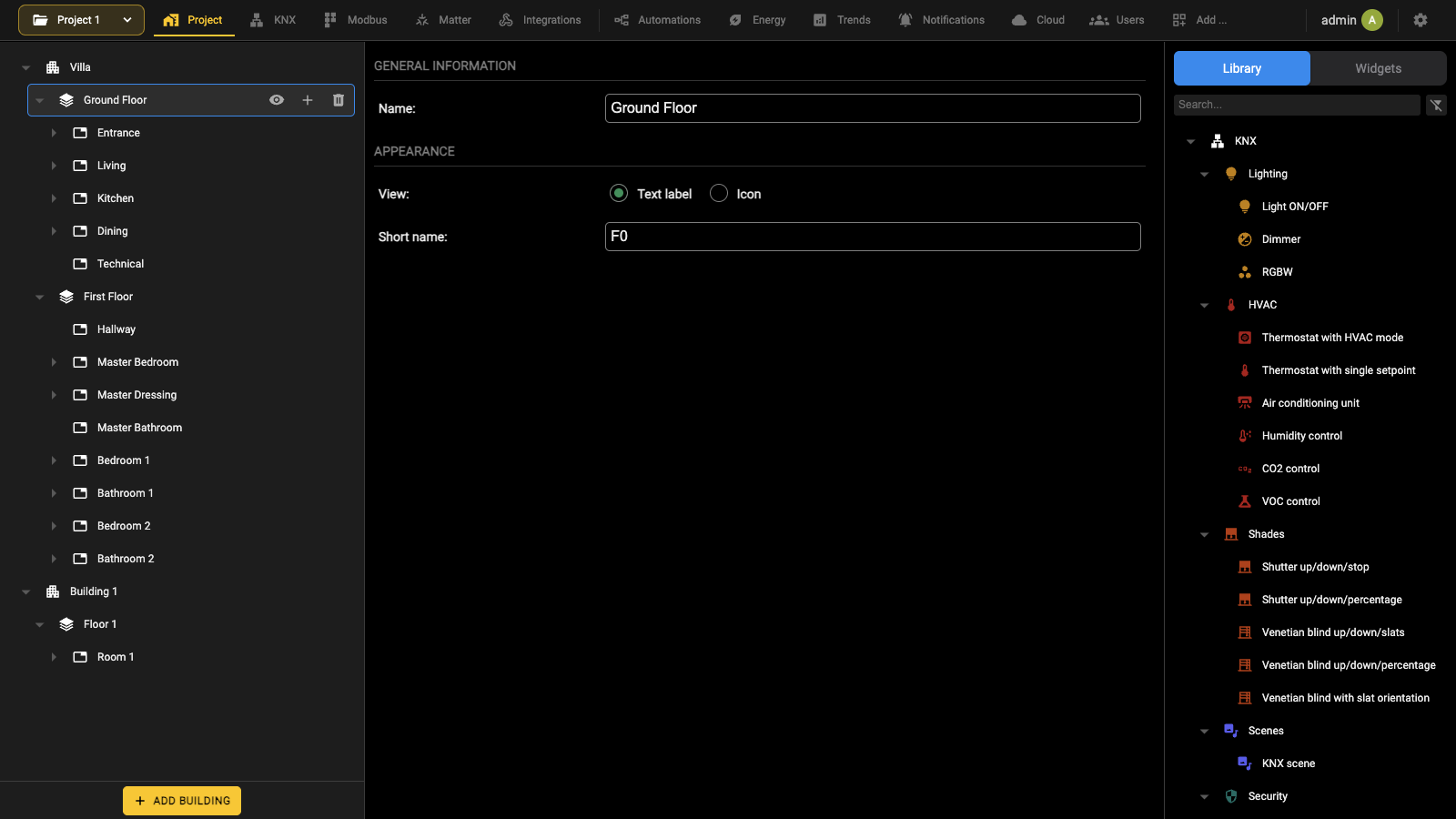The width and height of the screenshot is (1456, 819).
Task: Select the Icon view radio button
Action: pos(719,193)
